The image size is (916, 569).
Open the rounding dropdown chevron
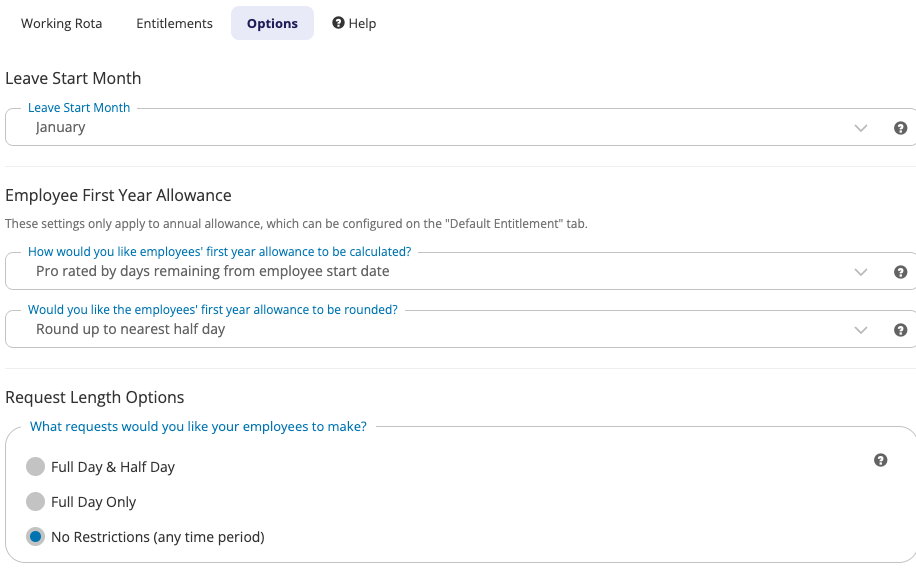coord(861,330)
